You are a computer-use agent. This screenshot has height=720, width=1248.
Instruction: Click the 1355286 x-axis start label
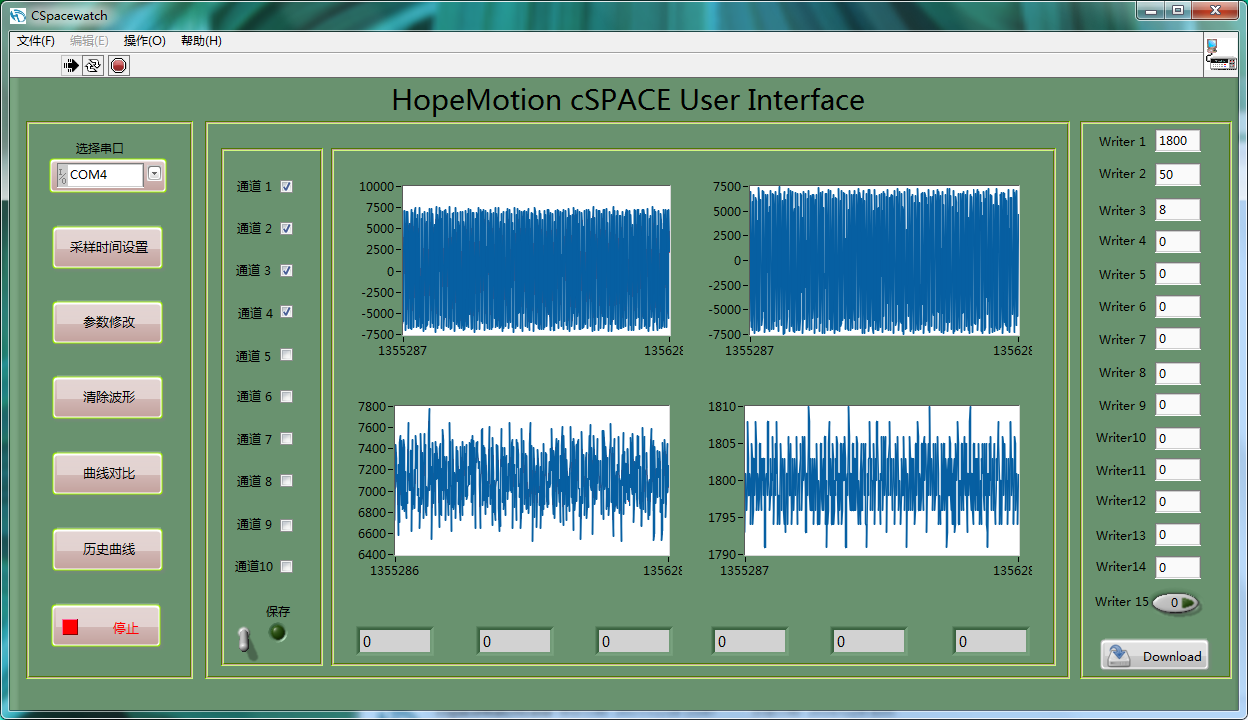coord(395,570)
